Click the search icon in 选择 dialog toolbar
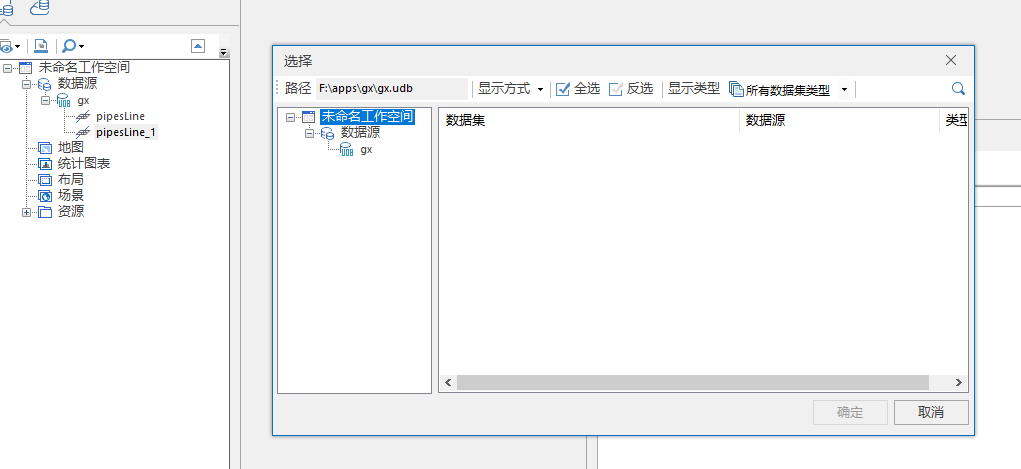 [x=958, y=89]
